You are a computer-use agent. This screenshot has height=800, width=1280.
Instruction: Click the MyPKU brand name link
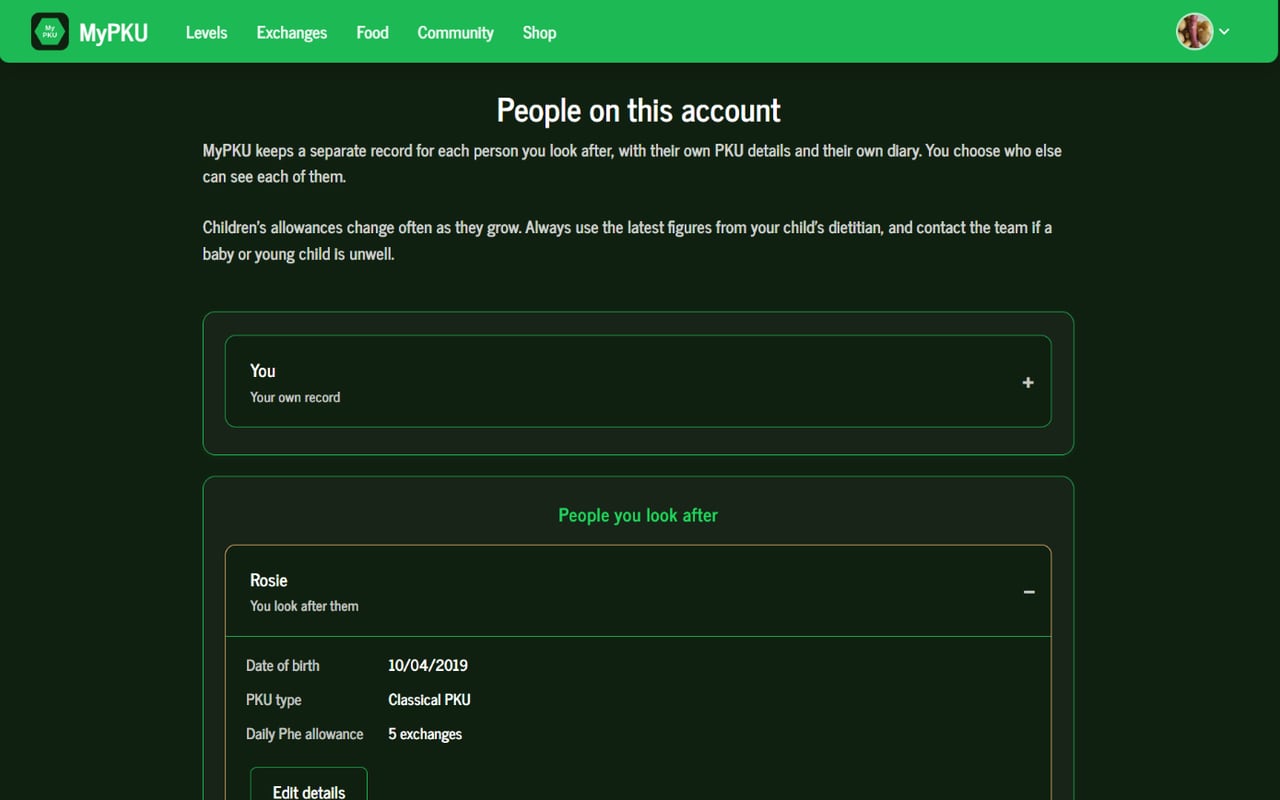(x=114, y=33)
